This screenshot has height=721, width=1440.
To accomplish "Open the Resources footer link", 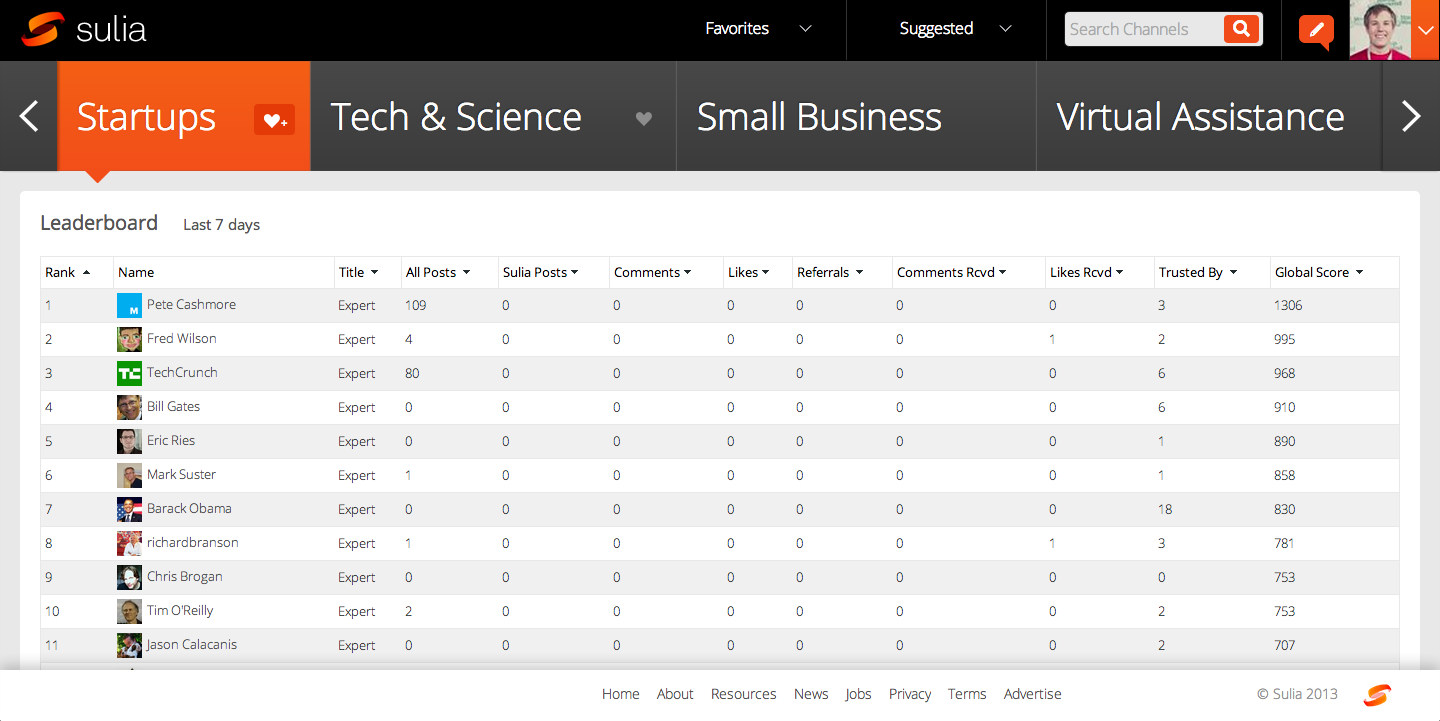I will pos(743,694).
